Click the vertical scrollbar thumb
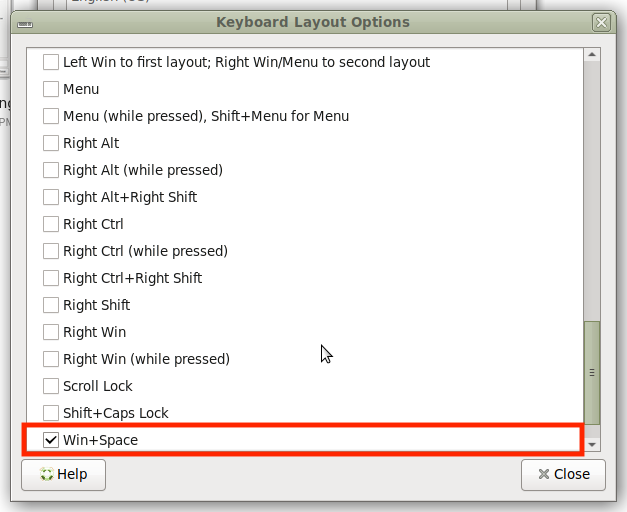627x512 pixels. [592, 372]
